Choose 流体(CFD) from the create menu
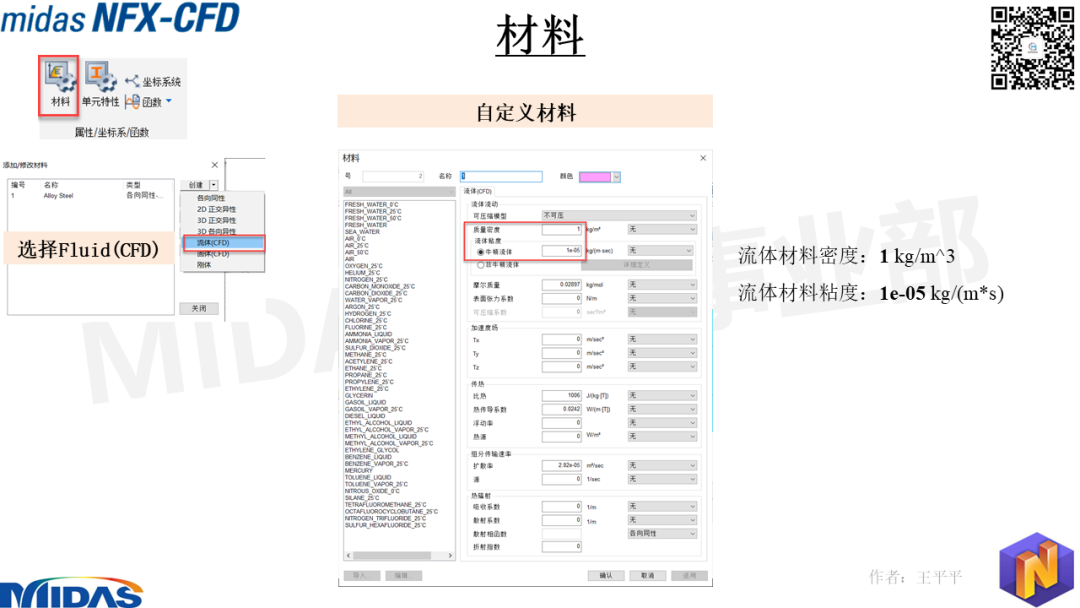This screenshot has width=1080, height=608. pyautogui.click(x=223, y=243)
